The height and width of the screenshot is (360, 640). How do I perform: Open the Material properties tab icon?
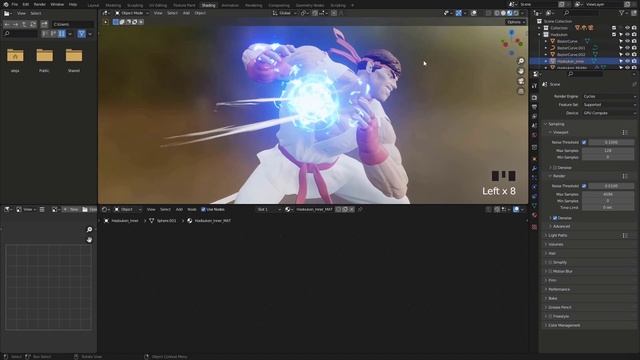pyautogui.click(x=534, y=215)
